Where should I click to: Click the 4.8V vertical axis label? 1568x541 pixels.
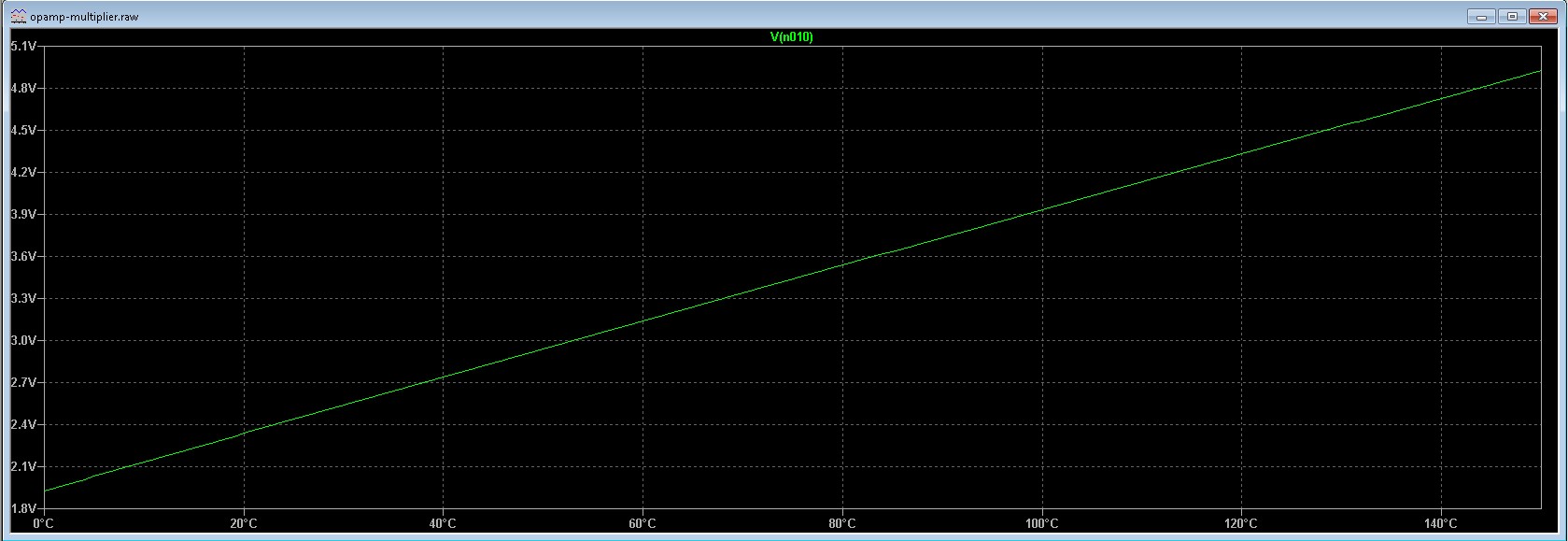click(x=23, y=88)
